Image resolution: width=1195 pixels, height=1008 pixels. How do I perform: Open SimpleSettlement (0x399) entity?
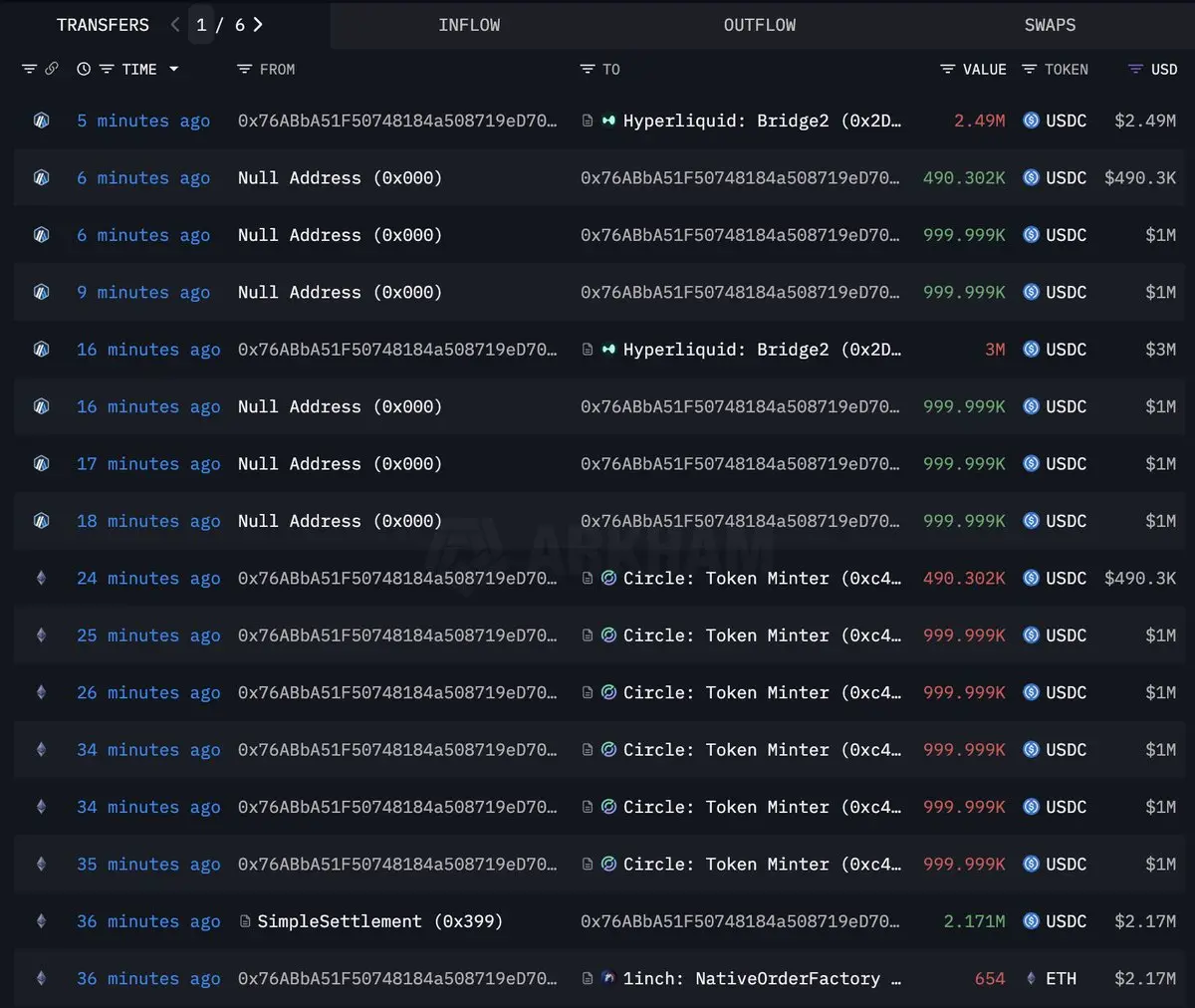click(379, 921)
